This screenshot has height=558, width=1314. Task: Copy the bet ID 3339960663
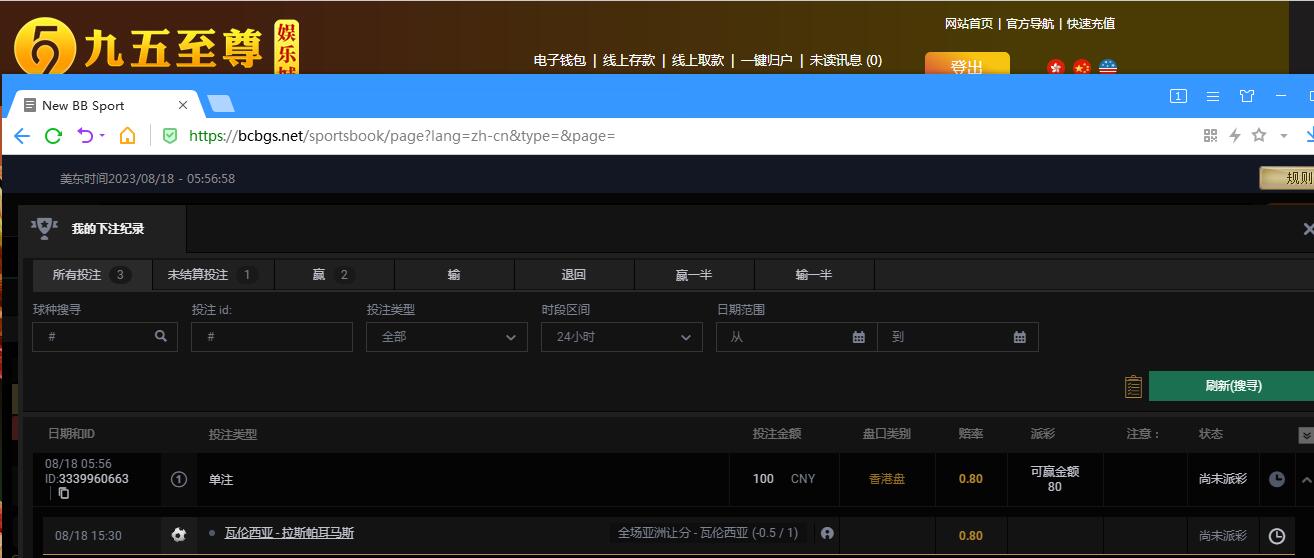point(64,493)
